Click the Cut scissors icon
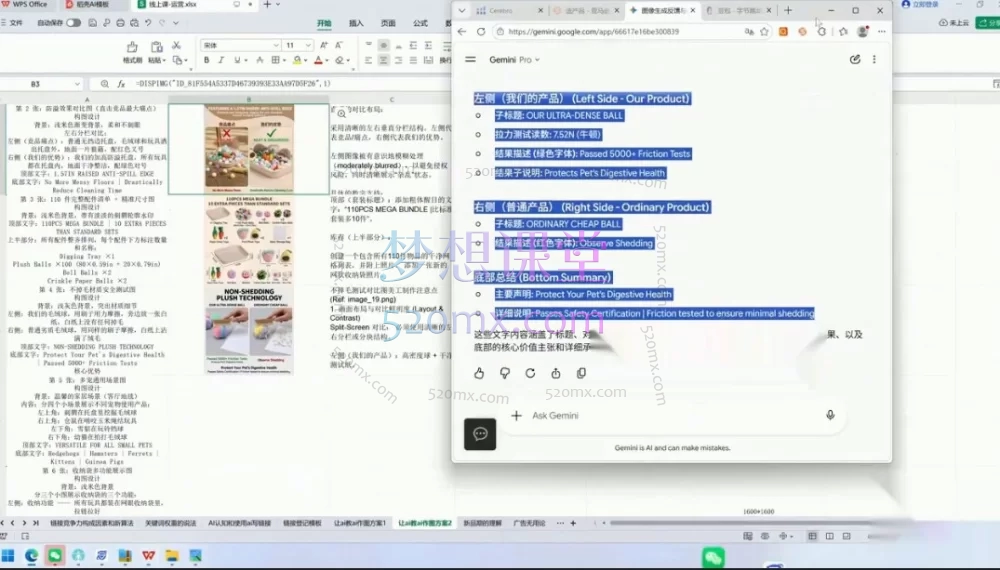This screenshot has height=570, width=1000. coord(177,45)
